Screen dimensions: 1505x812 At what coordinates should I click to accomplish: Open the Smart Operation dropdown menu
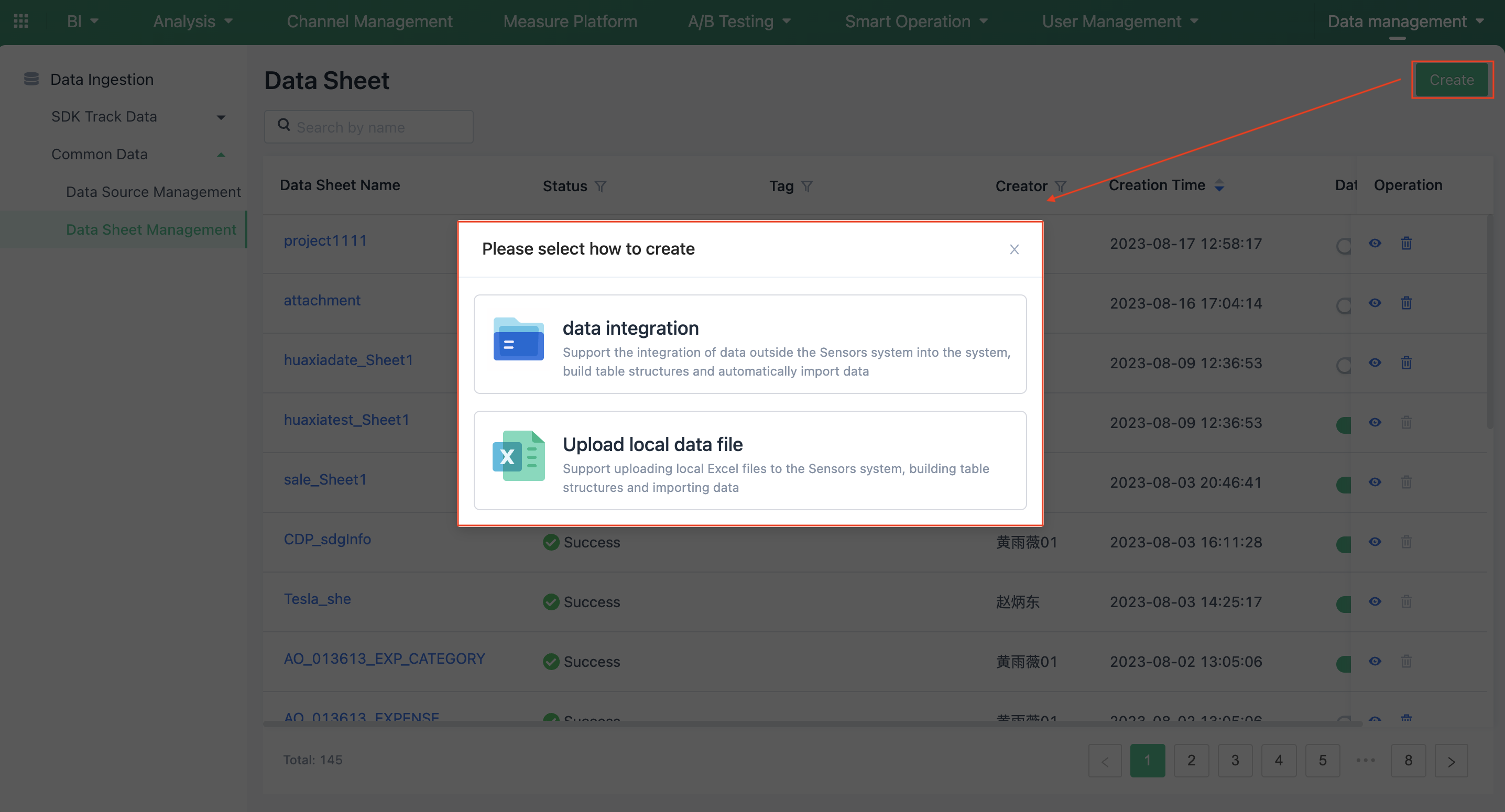coord(916,21)
